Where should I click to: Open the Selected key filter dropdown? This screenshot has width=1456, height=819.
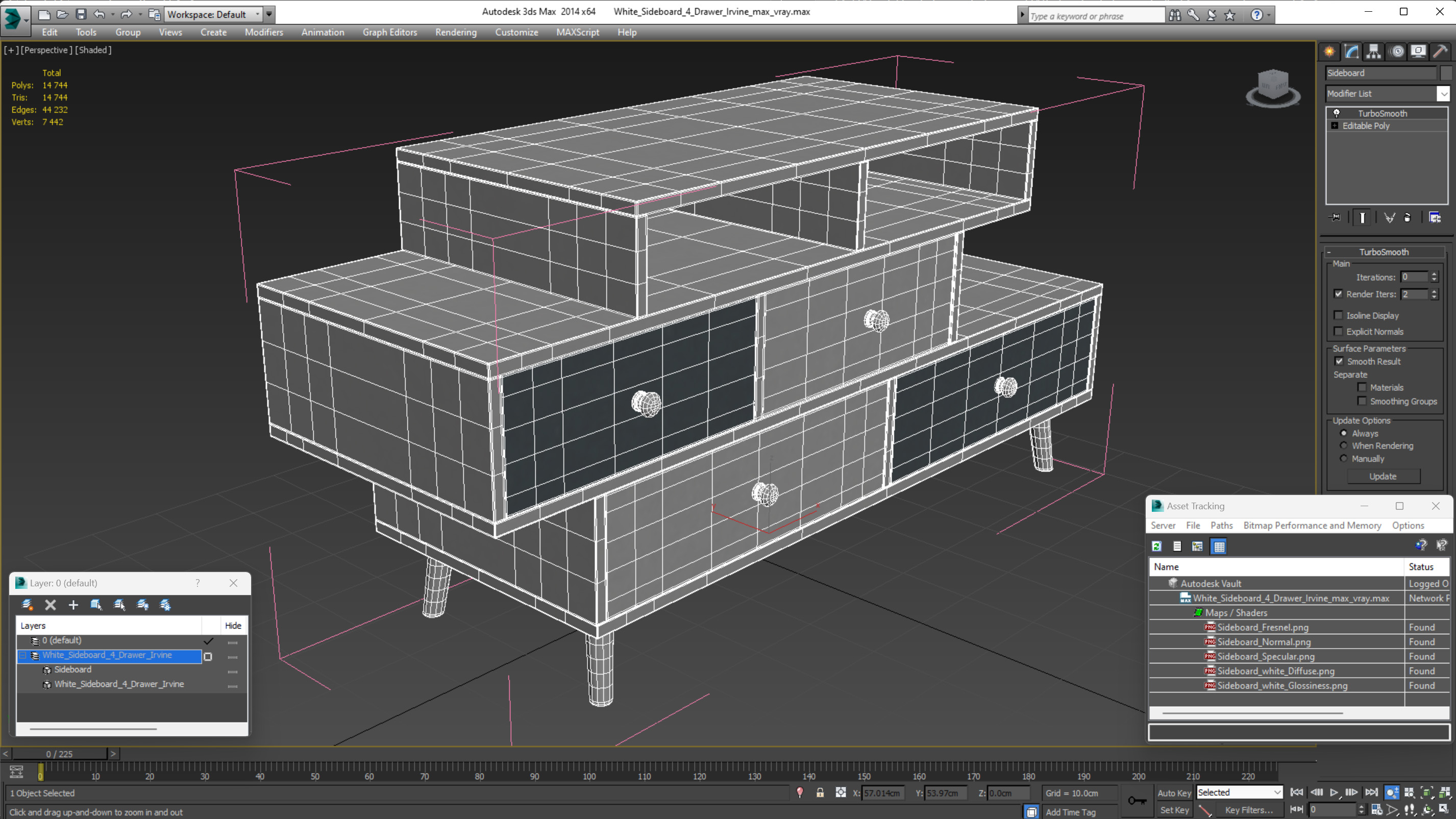point(1239,792)
